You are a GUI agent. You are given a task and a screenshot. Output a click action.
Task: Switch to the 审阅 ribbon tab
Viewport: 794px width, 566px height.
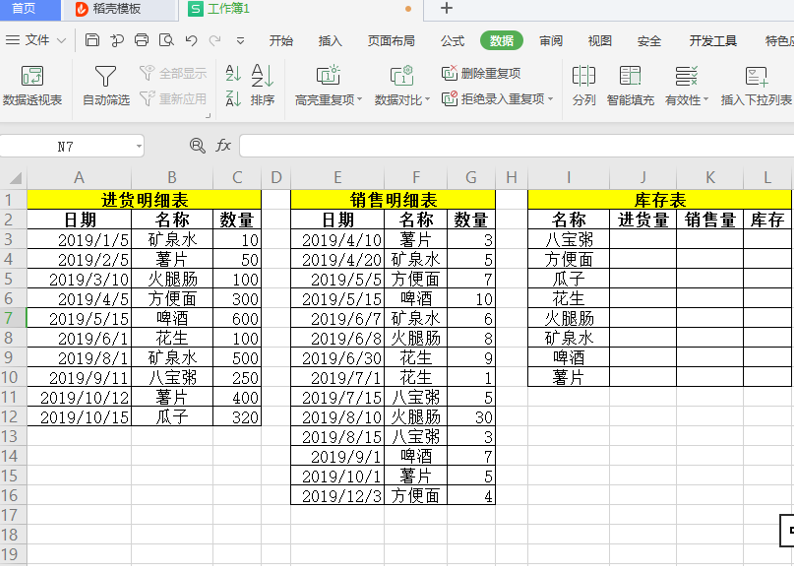pos(551,41)
